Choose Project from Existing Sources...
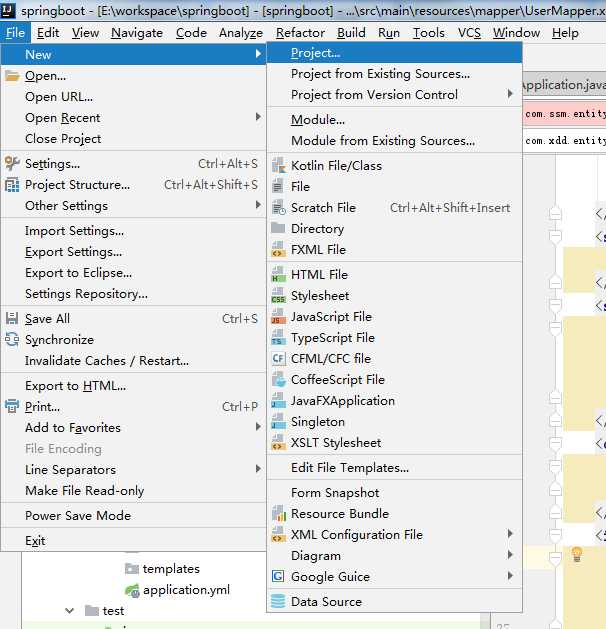 pos(394,74)
